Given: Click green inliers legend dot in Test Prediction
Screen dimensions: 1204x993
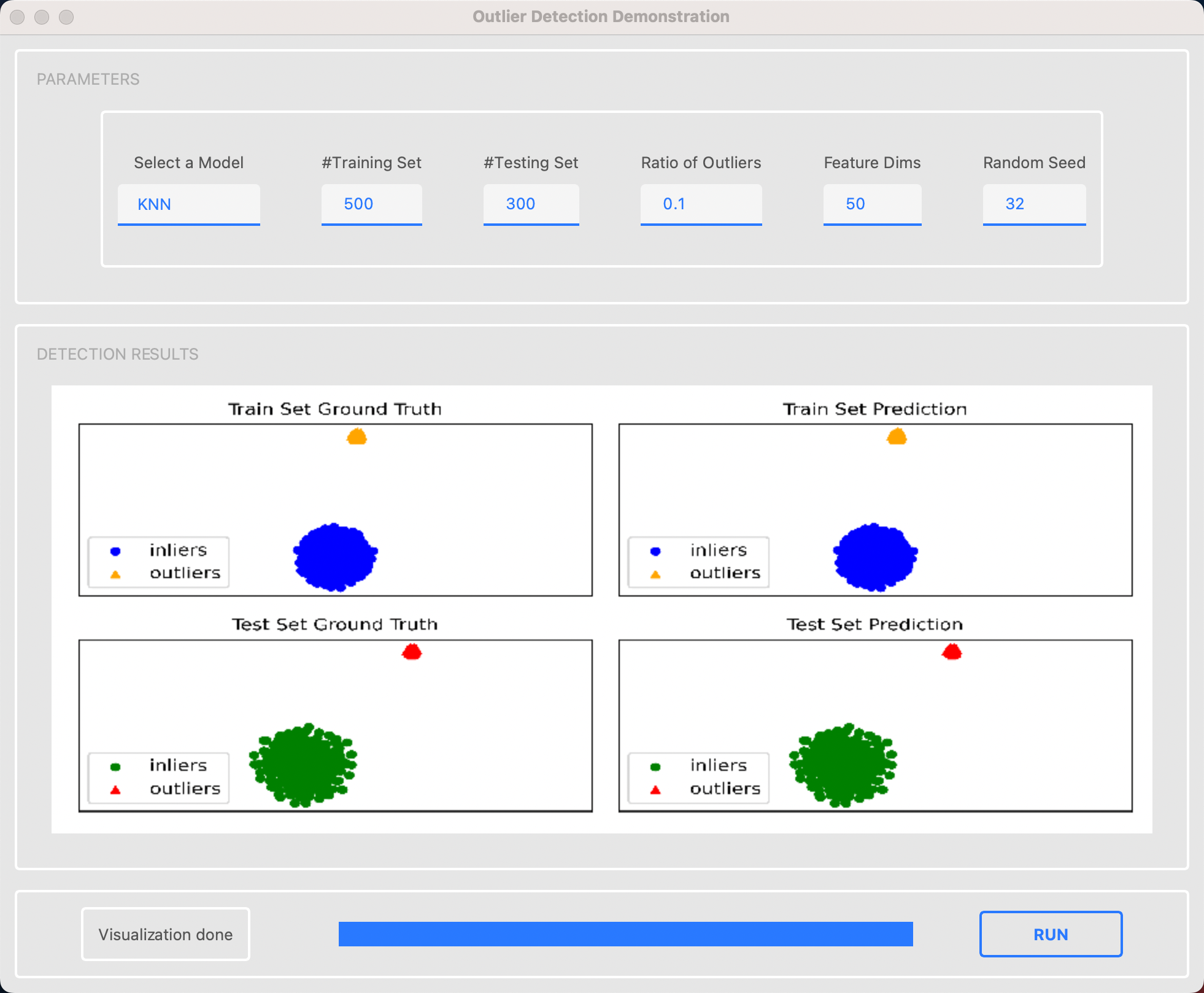Looking at the screenshot, I should [655, 767].
